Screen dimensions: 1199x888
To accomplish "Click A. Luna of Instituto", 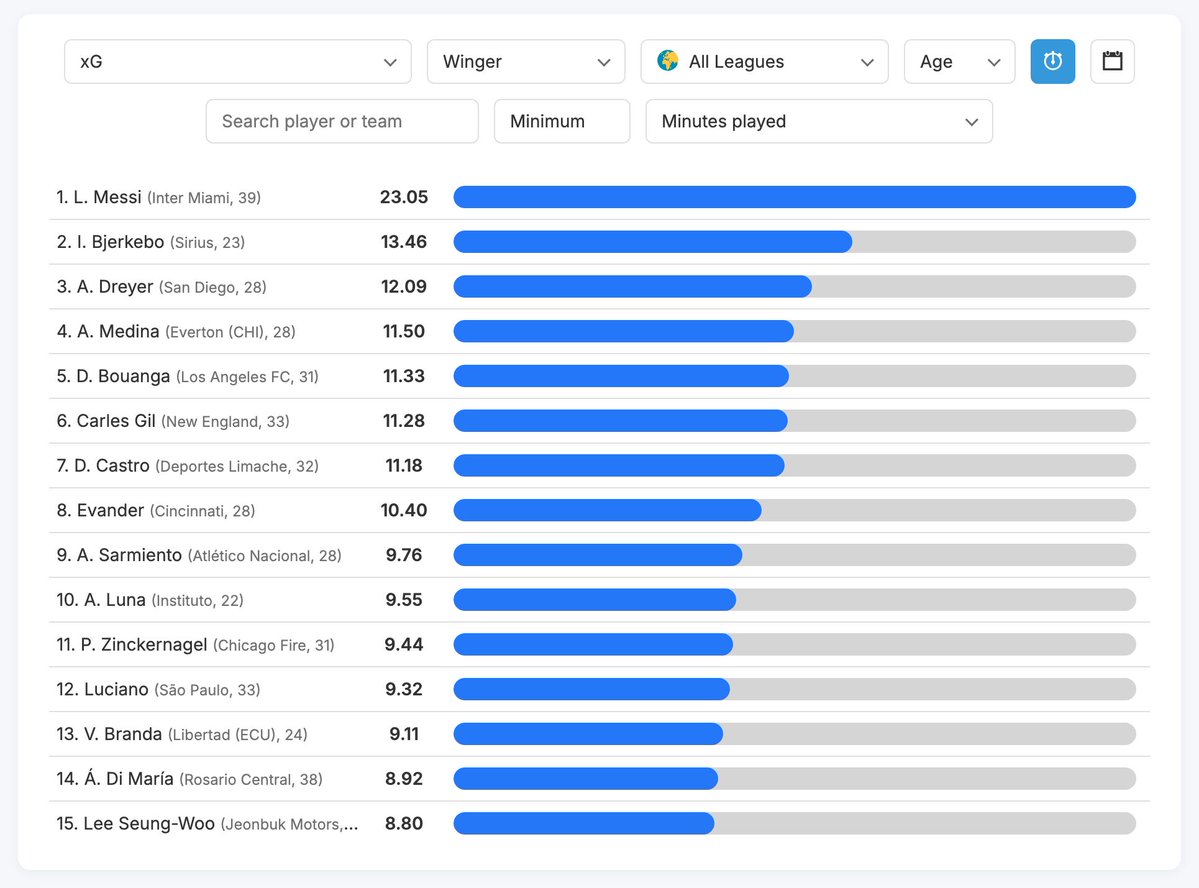I will click(x=150, y=600).
